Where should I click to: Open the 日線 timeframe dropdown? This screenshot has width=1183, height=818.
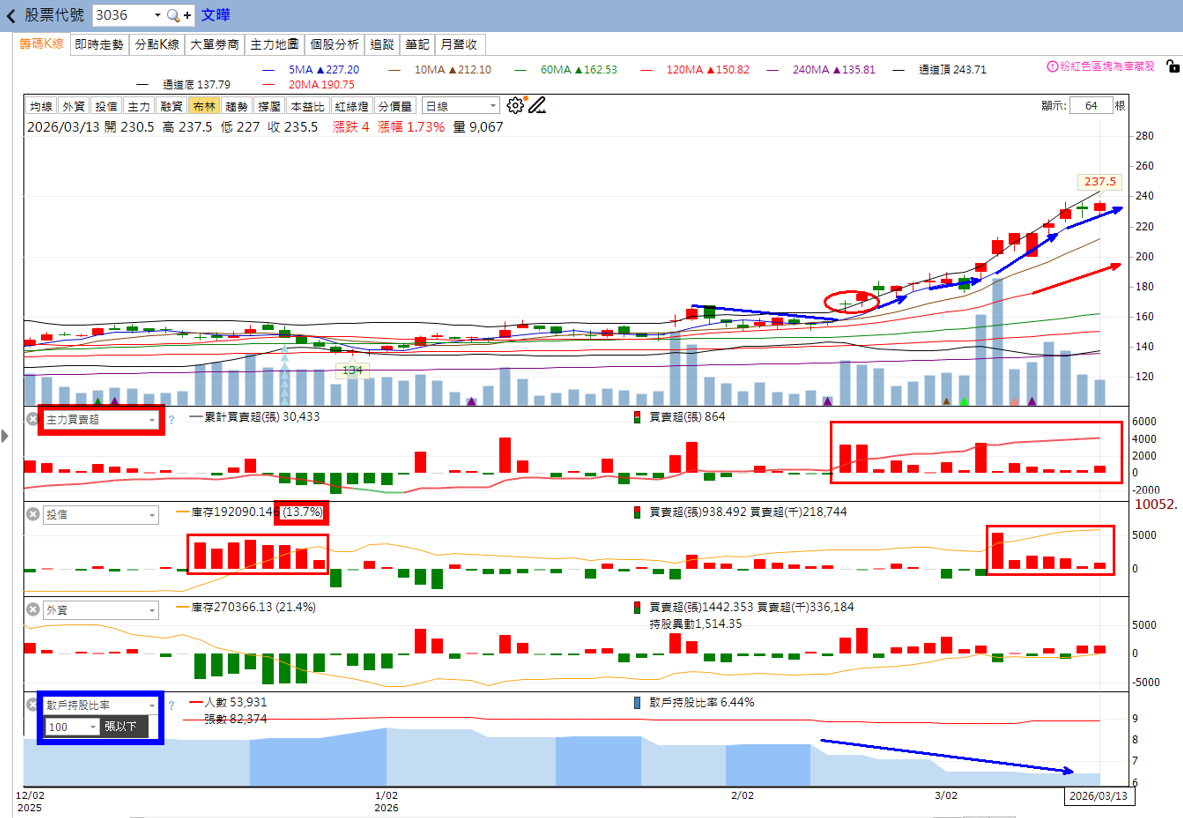461,106
